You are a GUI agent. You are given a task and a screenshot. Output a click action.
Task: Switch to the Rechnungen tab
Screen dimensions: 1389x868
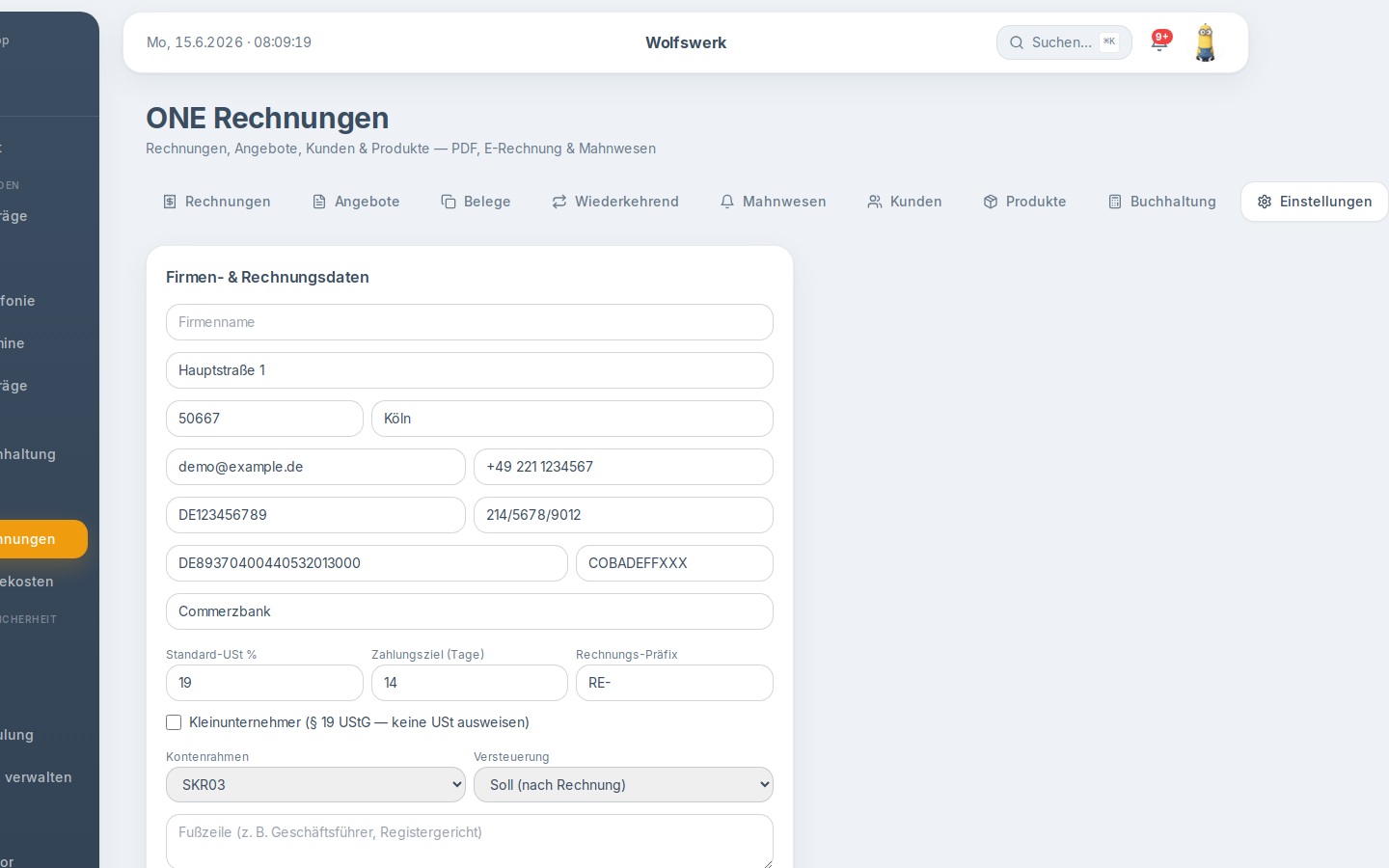tap(217, 202)
